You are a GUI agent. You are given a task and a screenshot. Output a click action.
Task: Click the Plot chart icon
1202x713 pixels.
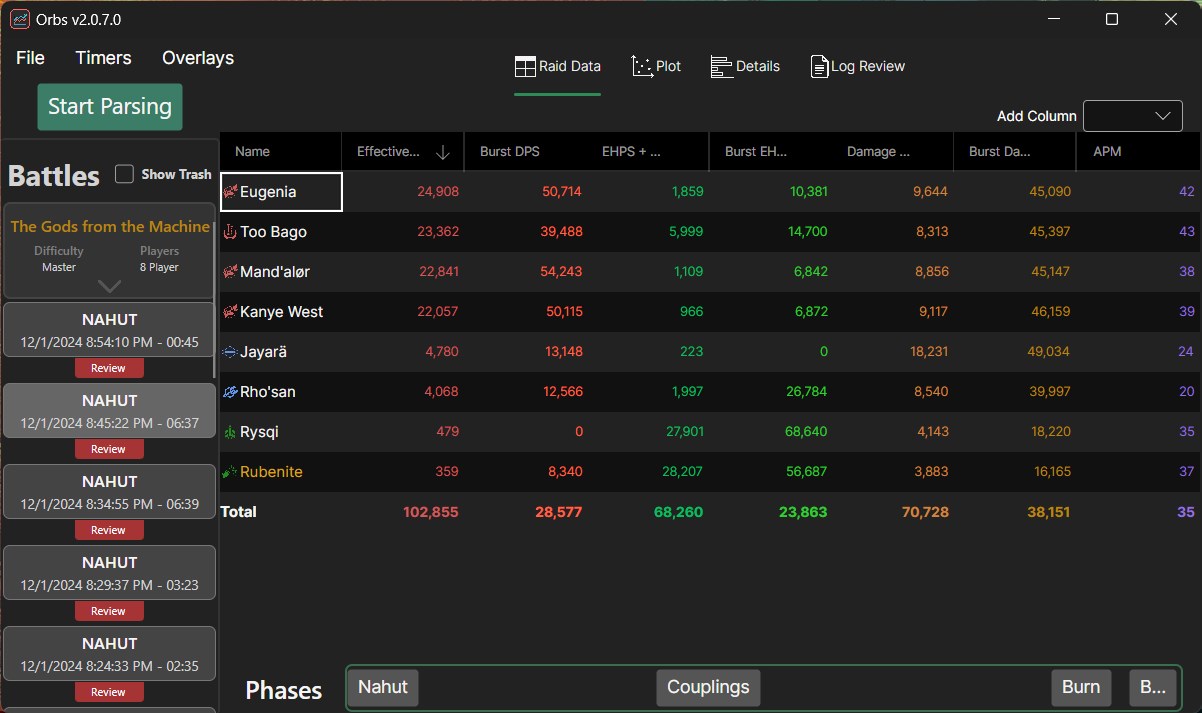coord(642,67)
